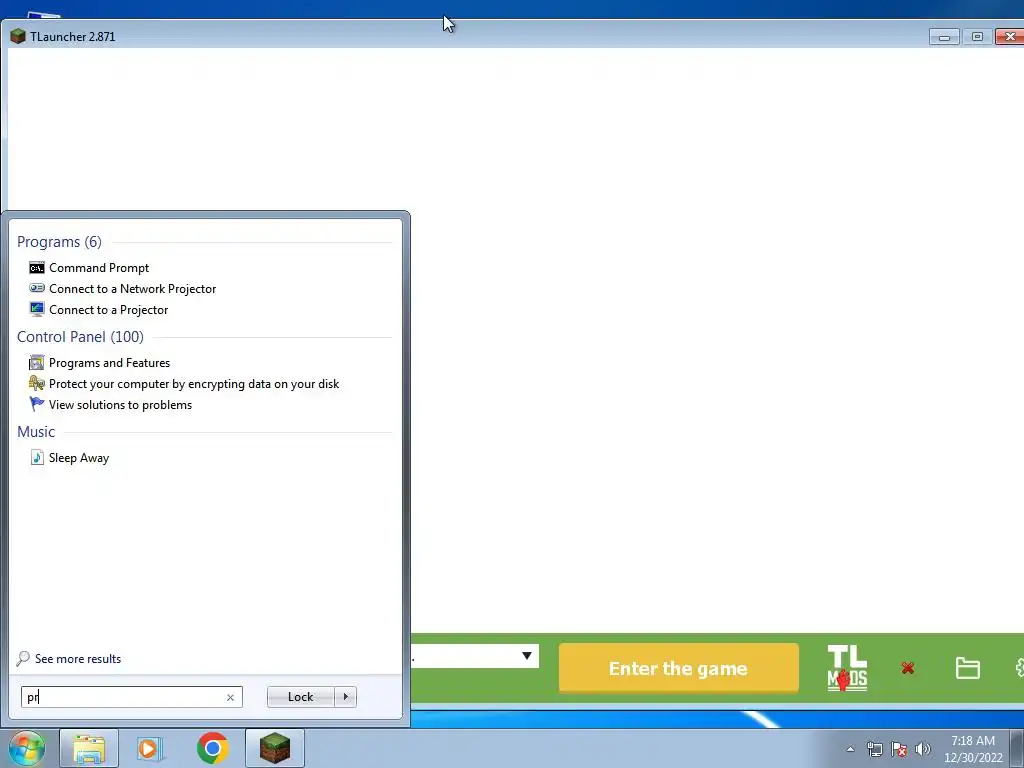This screenshot has width=1024, height=768.
Task: Click See more results
Action: pos(69,658)
